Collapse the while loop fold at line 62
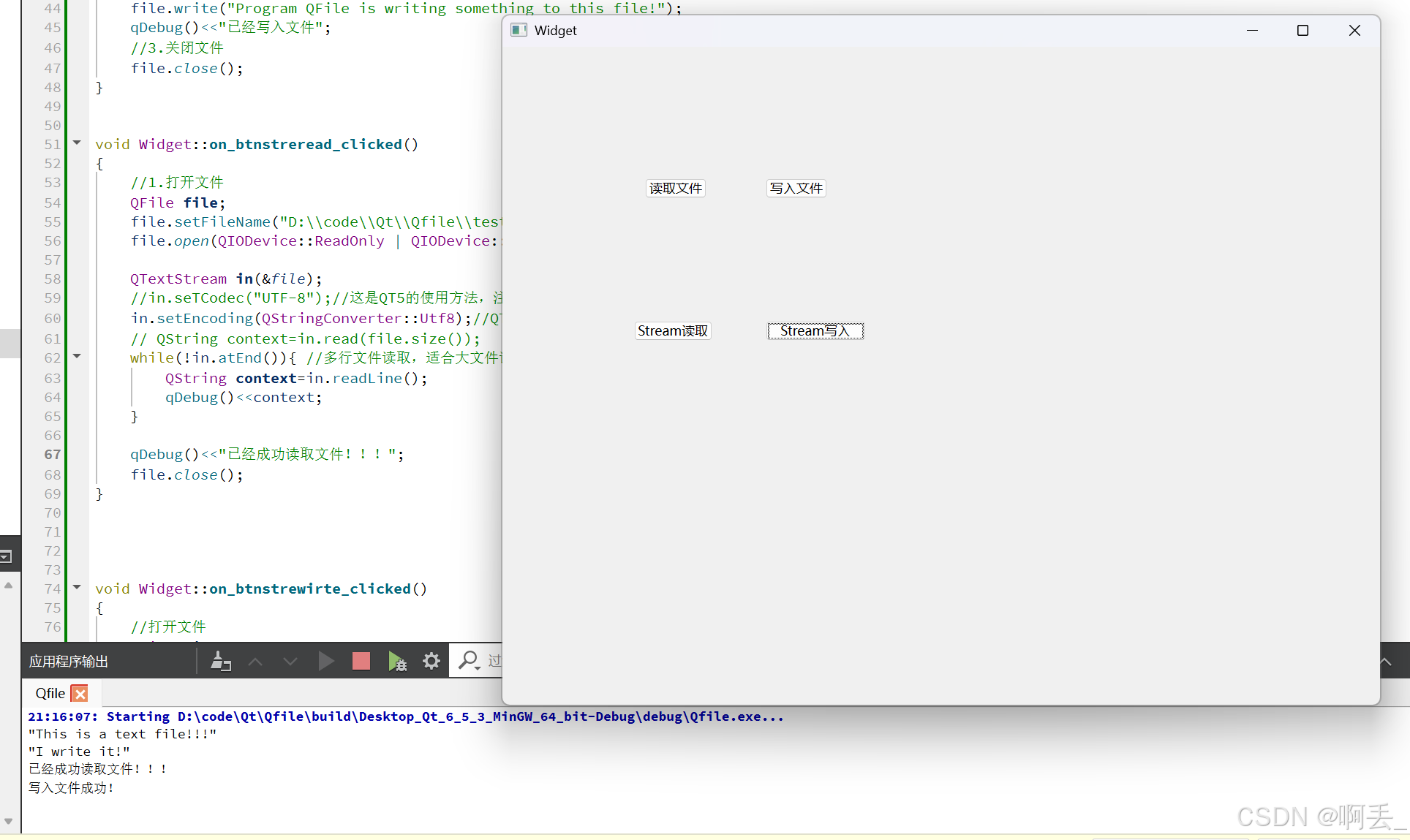This screenshot has height=840, width=1410. tap(77, 357)
